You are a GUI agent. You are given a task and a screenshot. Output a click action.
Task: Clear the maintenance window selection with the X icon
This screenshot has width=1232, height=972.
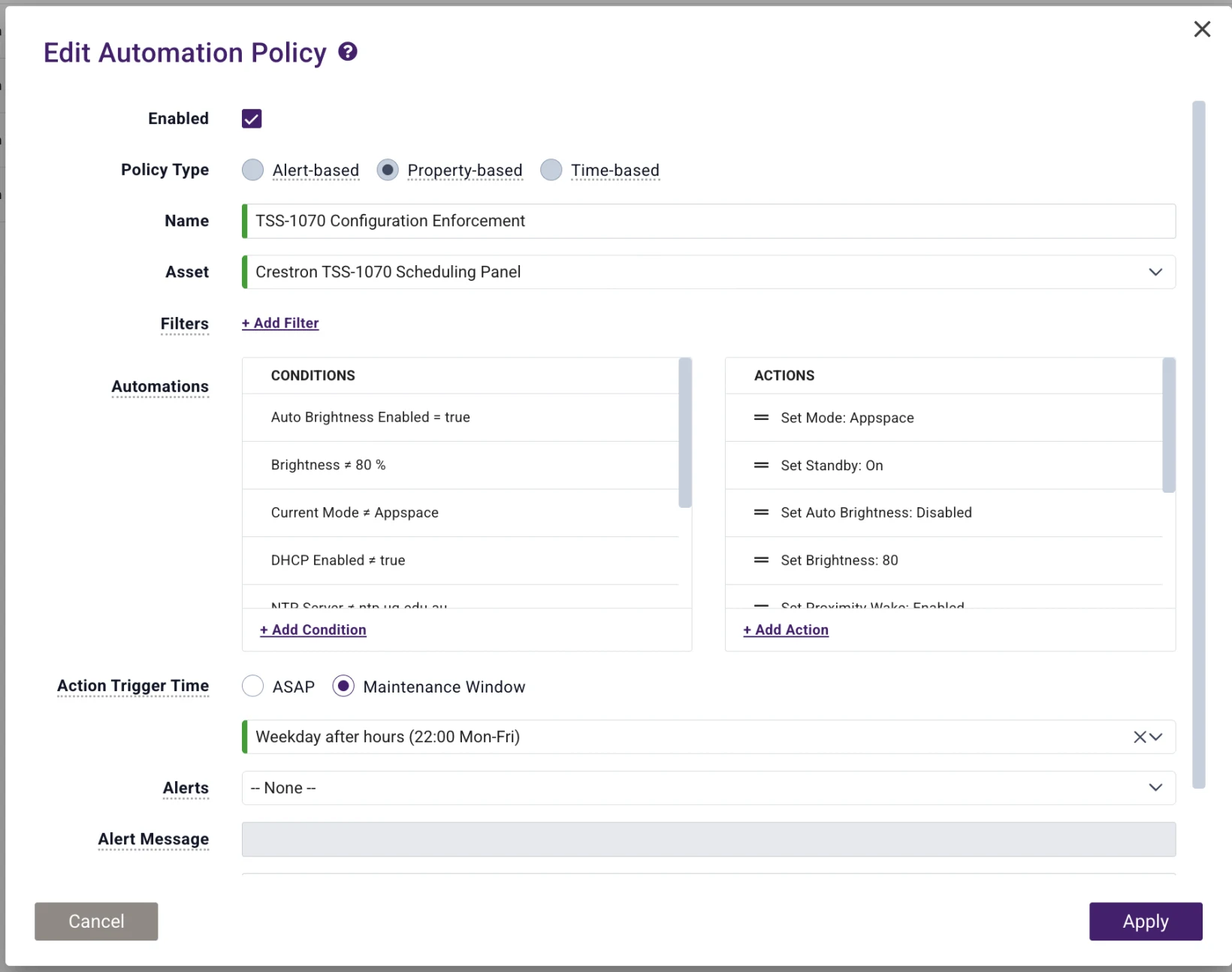tap(1140, 737)
